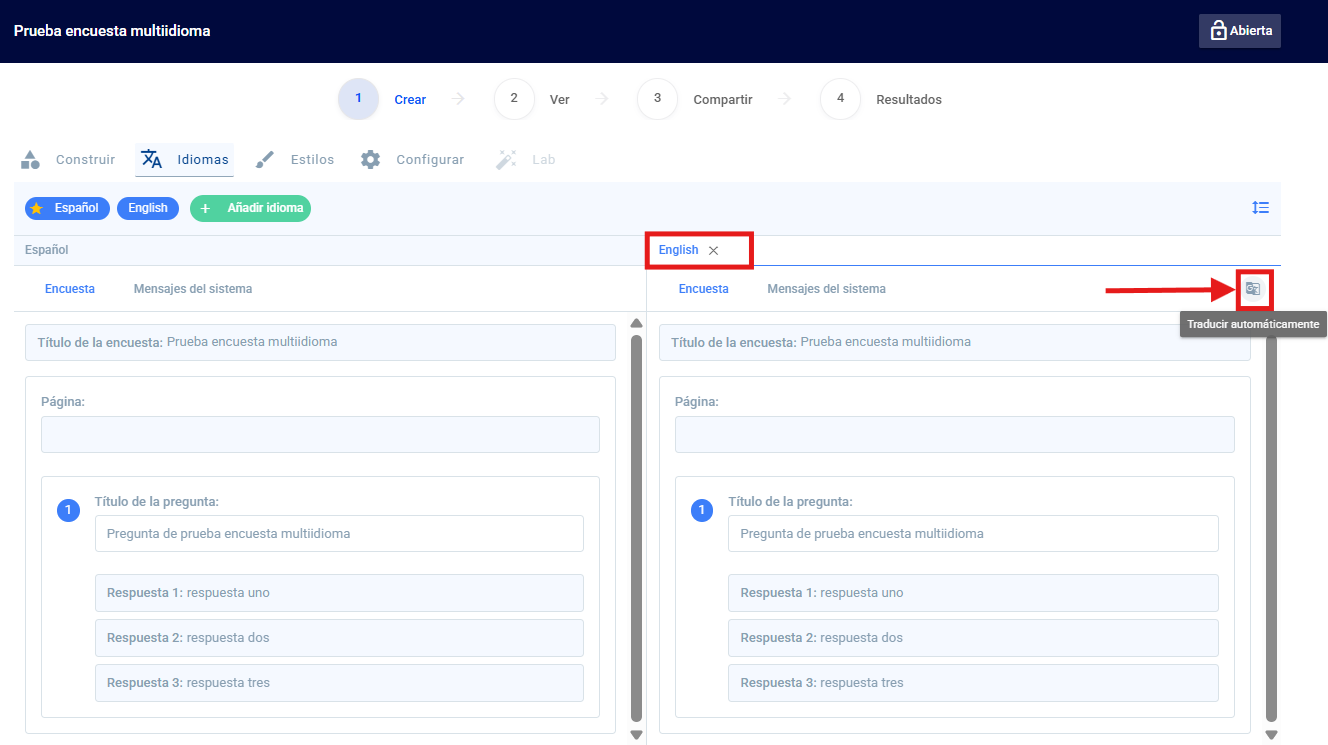
Task: Open step 4 Resultados
Action: point(881,99)
